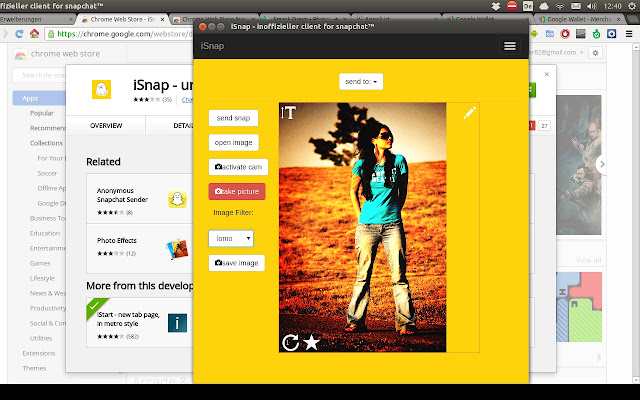Click the Hobbit banner thumbnail
The height and width of the screenshot is (400, 640).
pos(579,165)
